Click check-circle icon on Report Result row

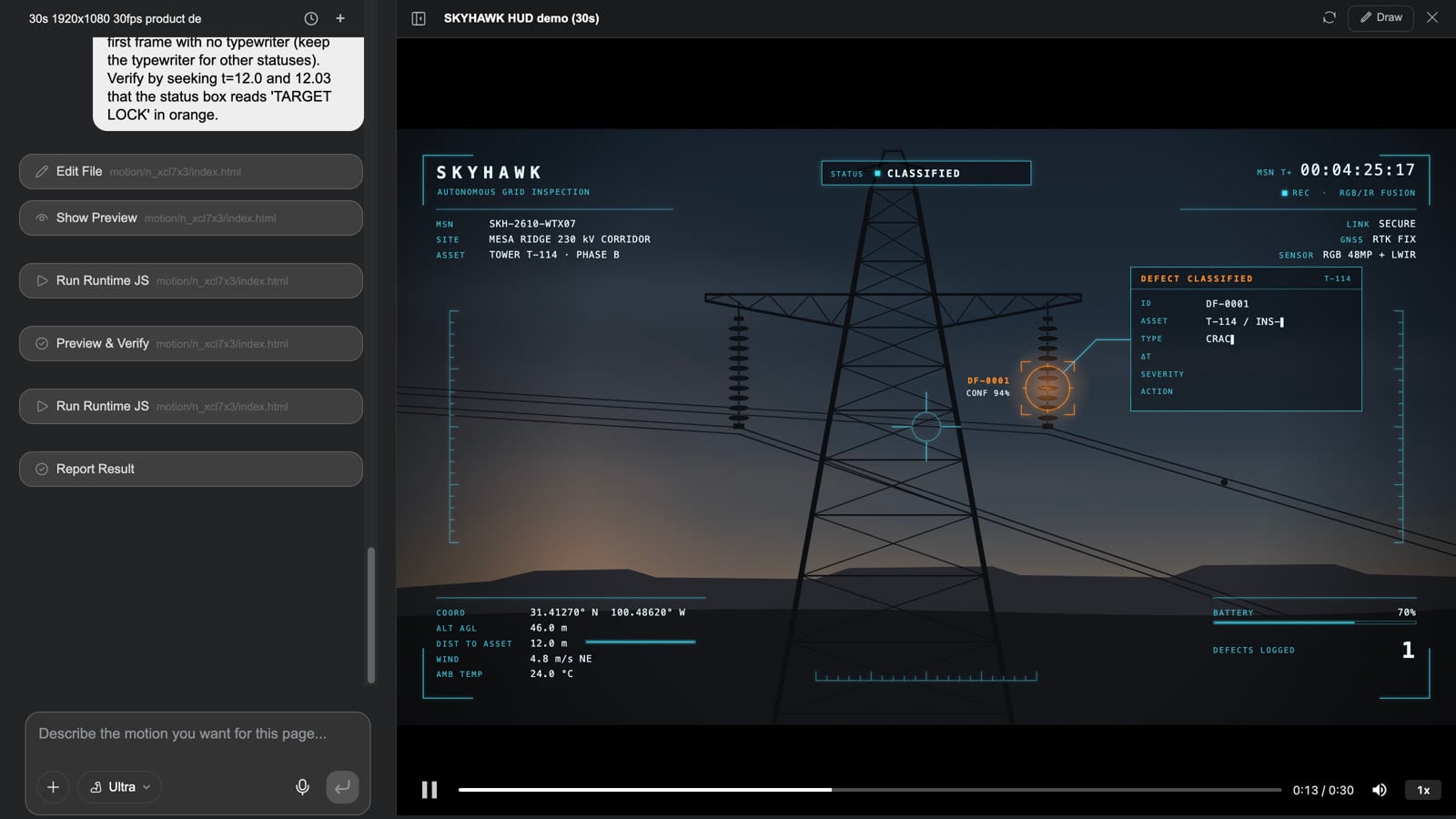click(x=42, y=469)
